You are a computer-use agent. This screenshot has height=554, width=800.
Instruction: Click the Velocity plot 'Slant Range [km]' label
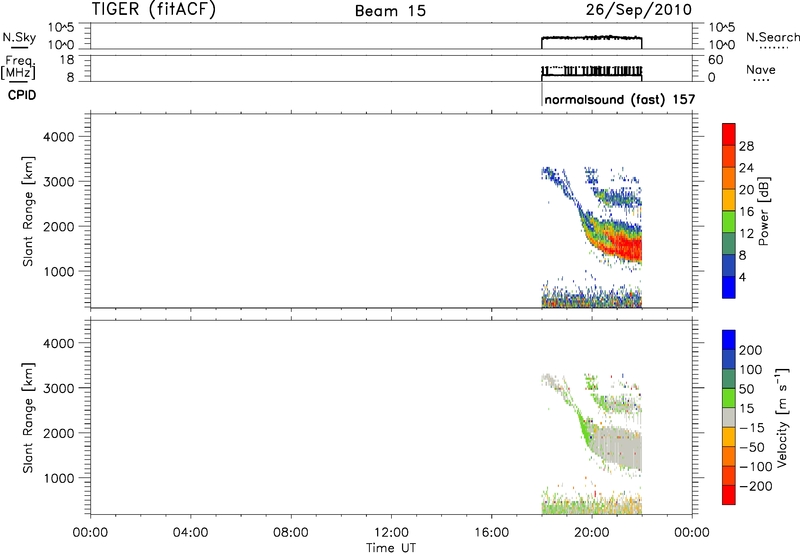click(28, 418)
